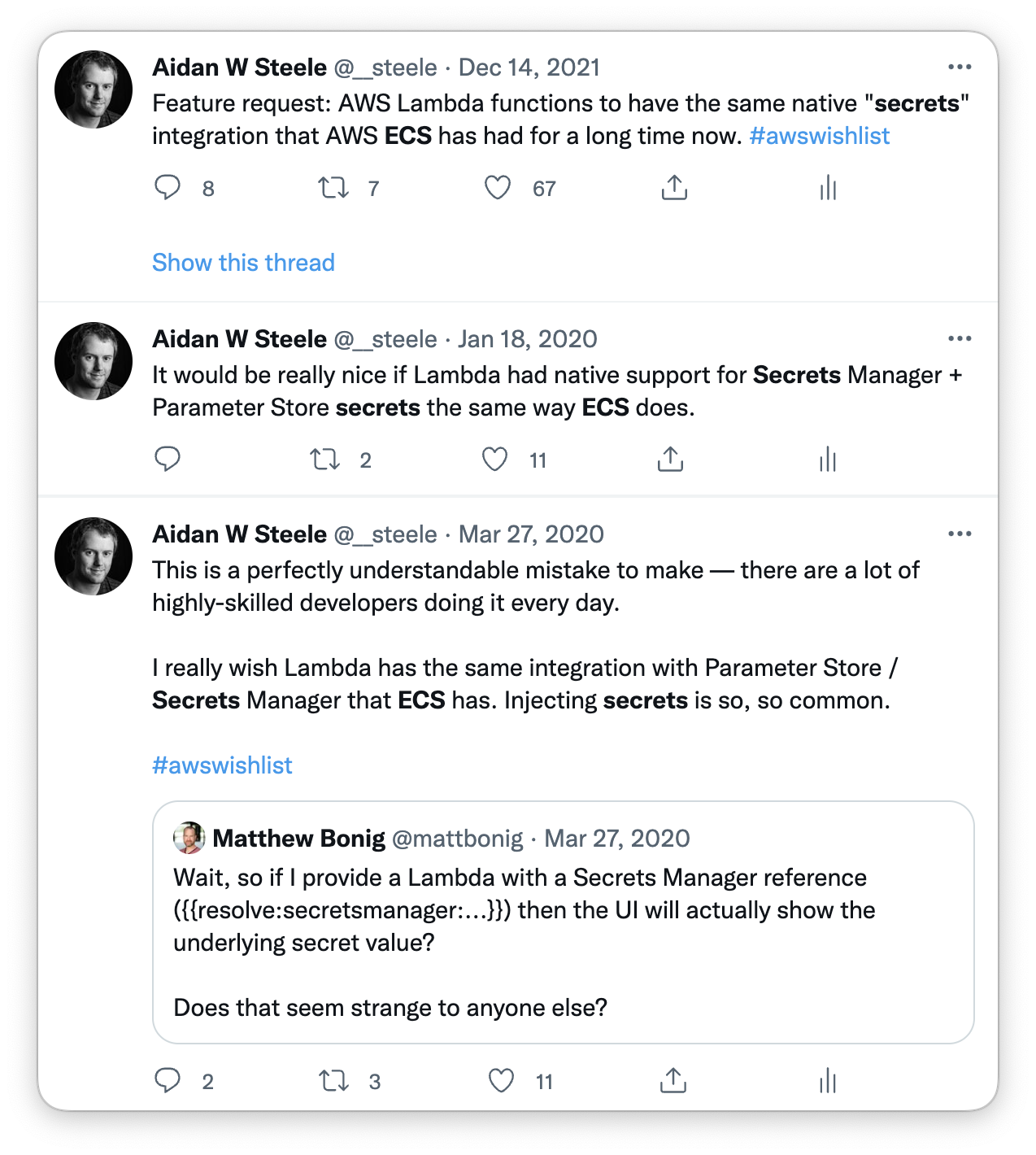Viewport: 1036px width, 1155px height.
Task: Open the quoted Matthew Bonig tweet
Action: (563, 922)
